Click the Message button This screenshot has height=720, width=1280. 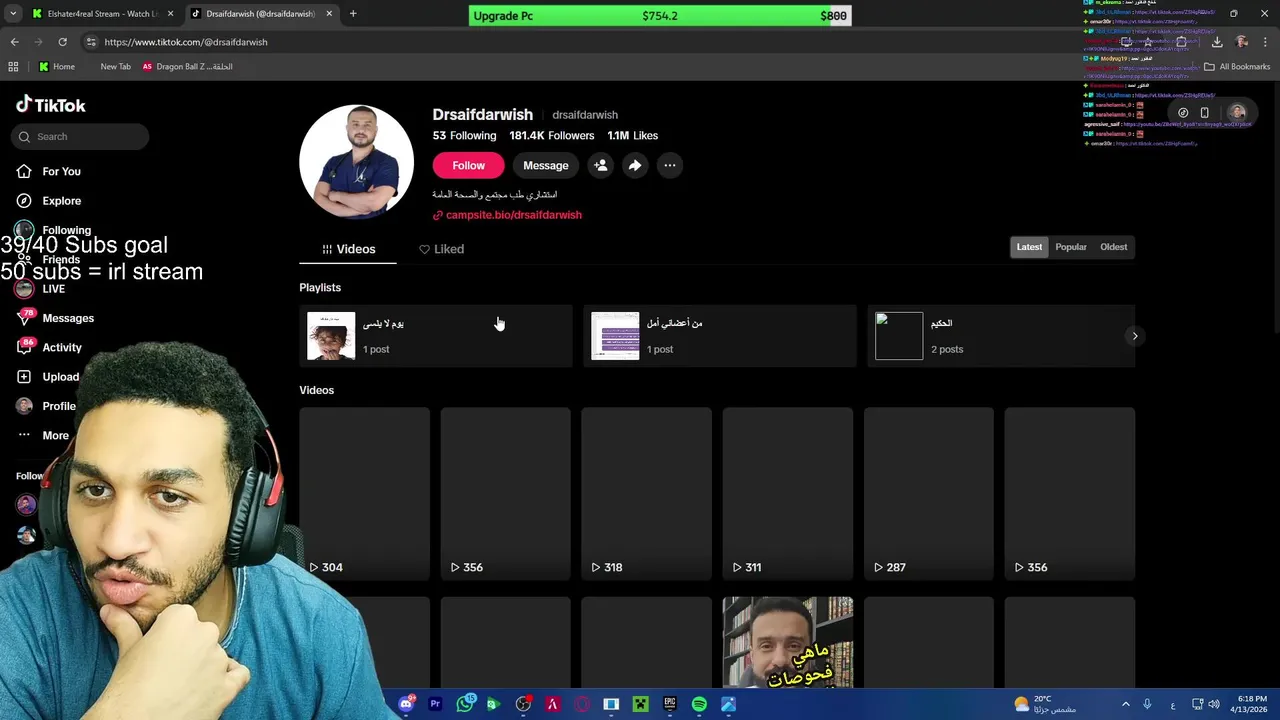pyautogui.click(x=545, y=165)
